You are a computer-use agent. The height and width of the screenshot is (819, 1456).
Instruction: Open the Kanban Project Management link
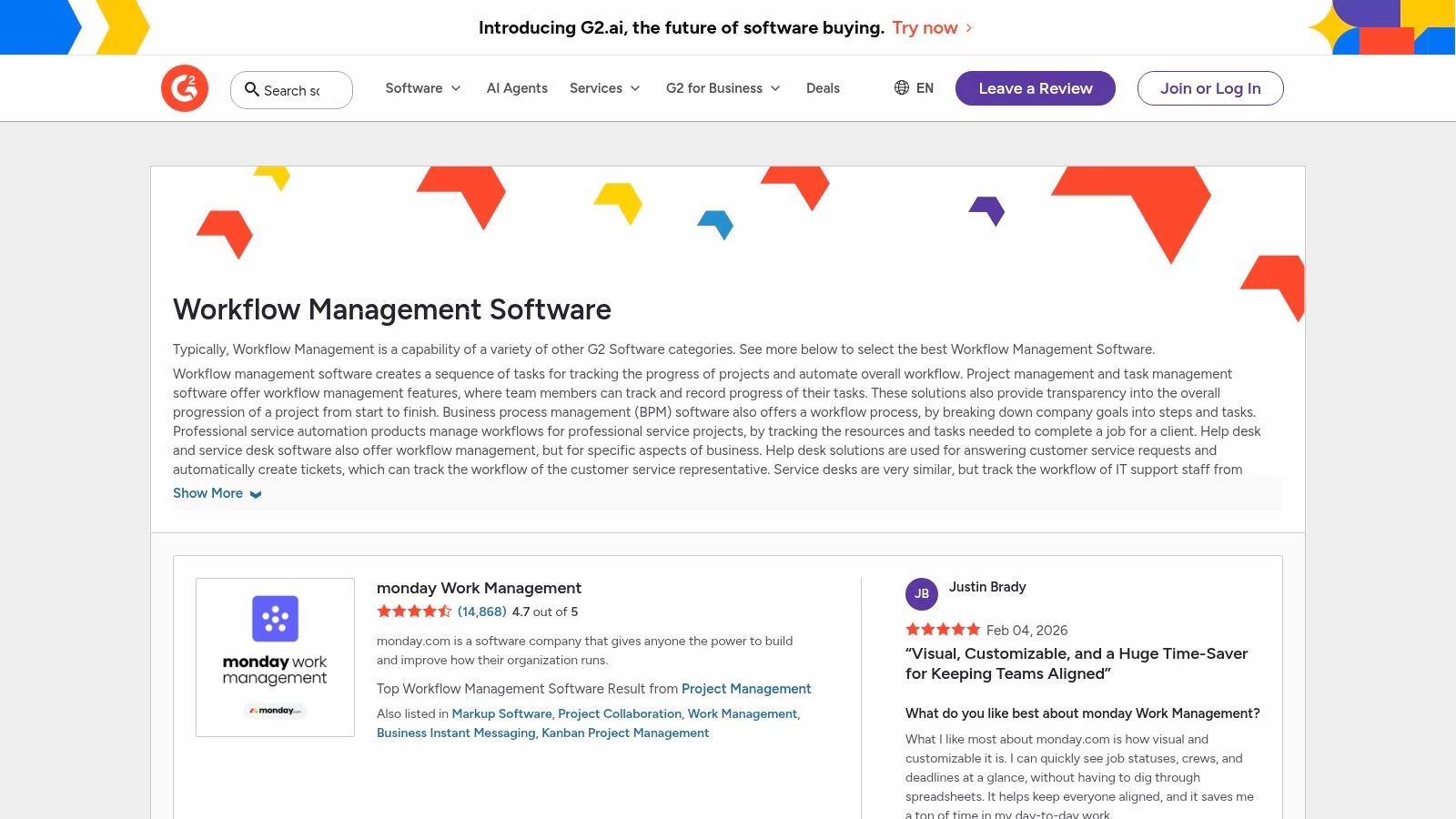(624, 733)
